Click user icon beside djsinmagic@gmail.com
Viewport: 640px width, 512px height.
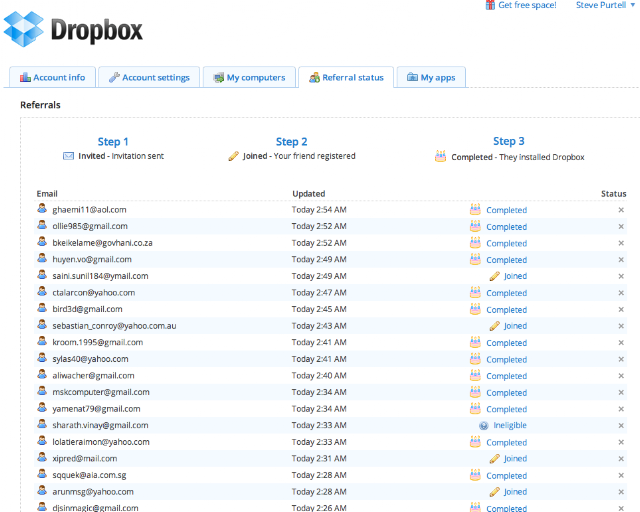click(42, 507)
